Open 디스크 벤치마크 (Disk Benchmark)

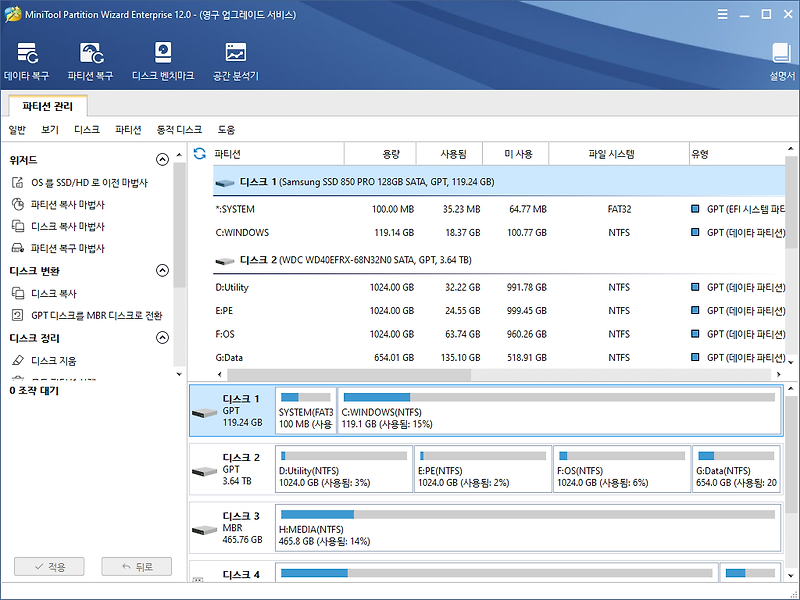163,61
